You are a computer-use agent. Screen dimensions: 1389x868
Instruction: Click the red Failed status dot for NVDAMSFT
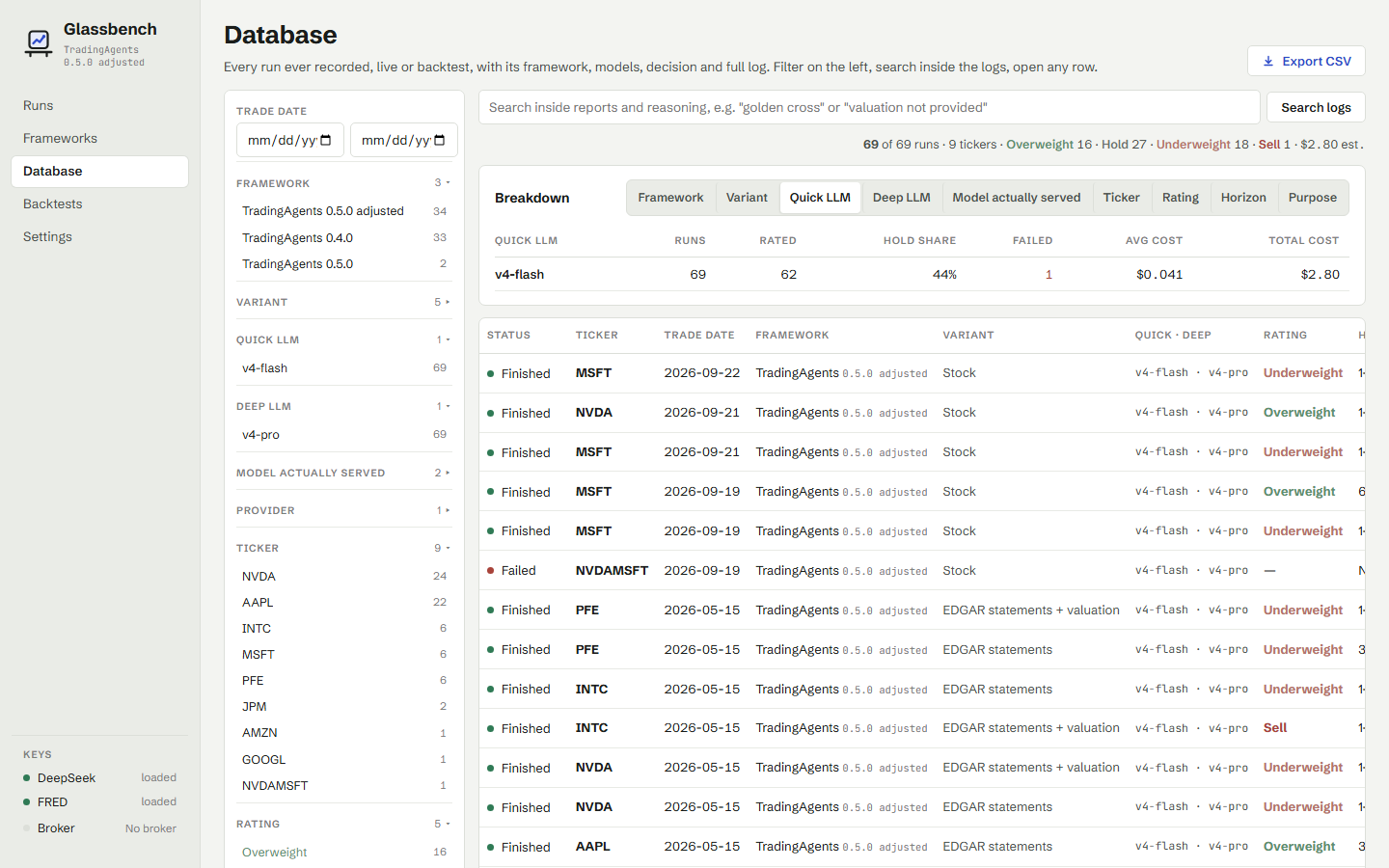pos(491,571)
